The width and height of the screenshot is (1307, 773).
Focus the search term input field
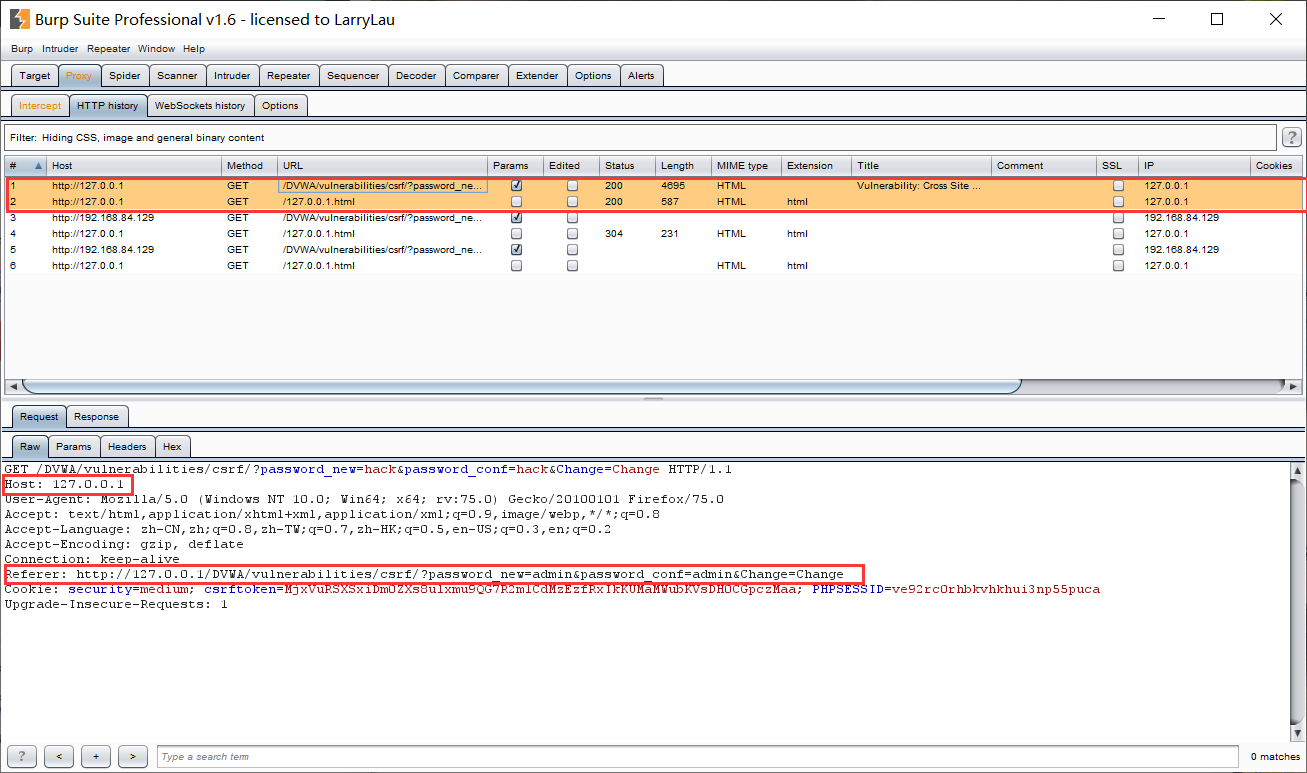tap(700, 756)
